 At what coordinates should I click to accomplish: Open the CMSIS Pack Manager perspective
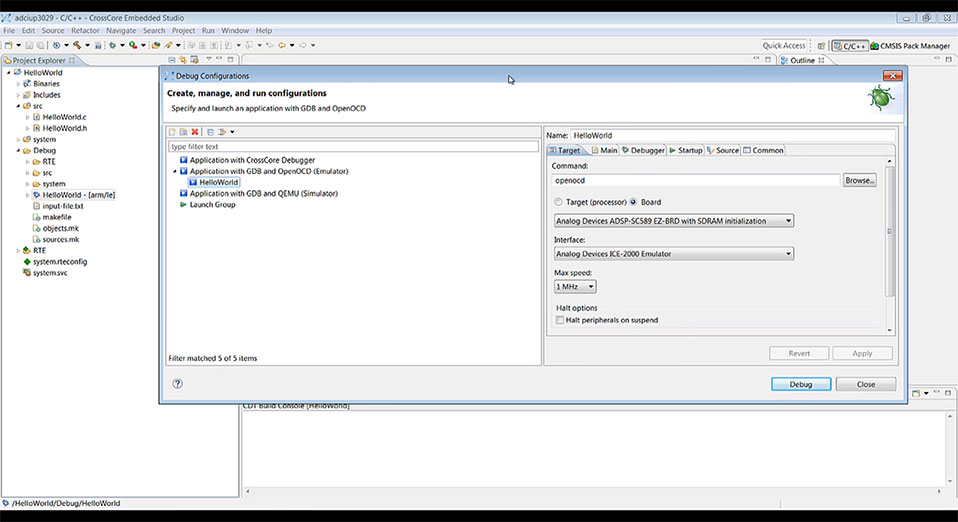[x=910, y=46]
